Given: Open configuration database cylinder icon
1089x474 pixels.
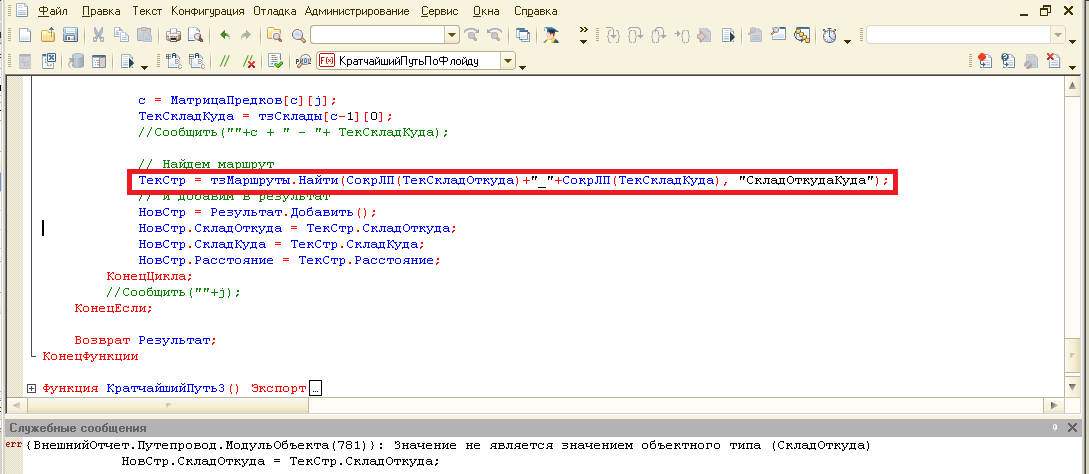Looking at the screenshot, I should (x=76, y=61).
